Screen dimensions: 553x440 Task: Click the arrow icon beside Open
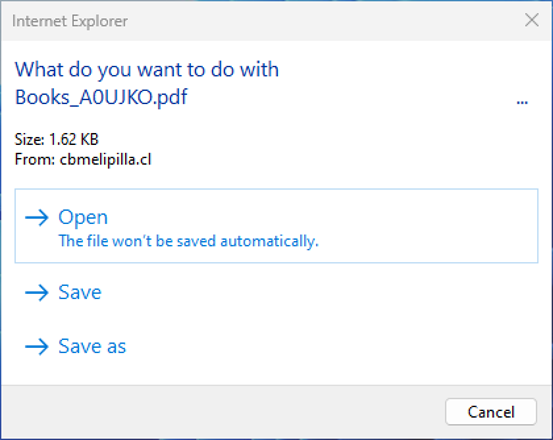pyautogui.click(x=37, y=218)
